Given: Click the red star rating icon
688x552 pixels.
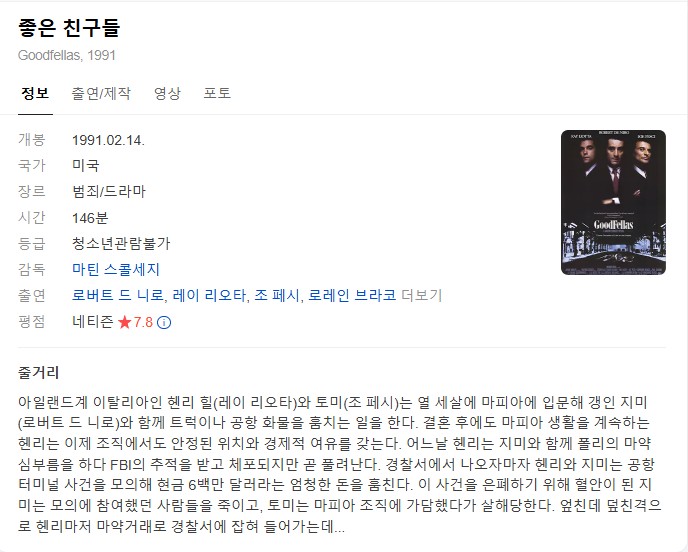Looking at the screenshot, I should [125, 322].
